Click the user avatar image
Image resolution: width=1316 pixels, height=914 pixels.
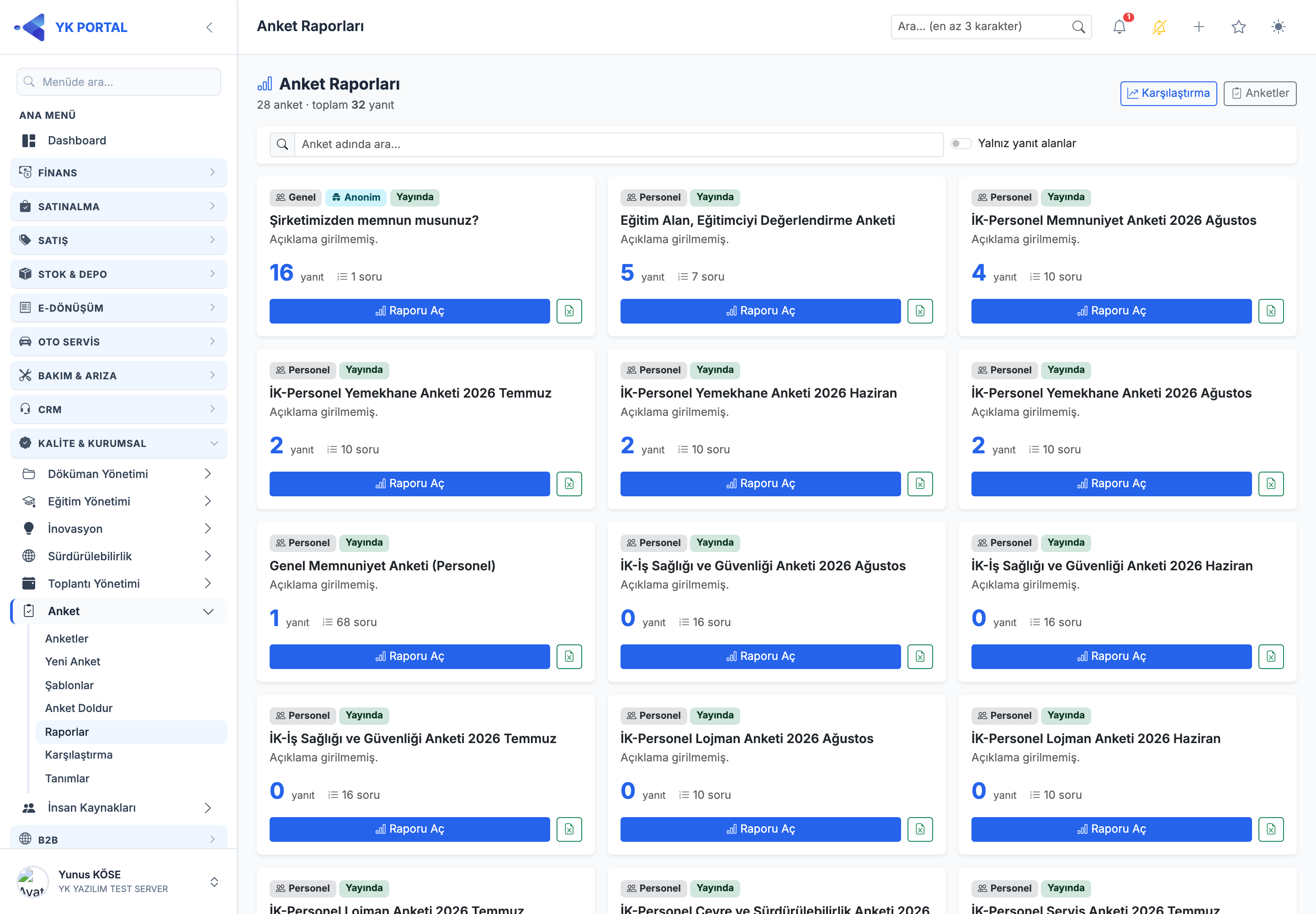point(32,882)
